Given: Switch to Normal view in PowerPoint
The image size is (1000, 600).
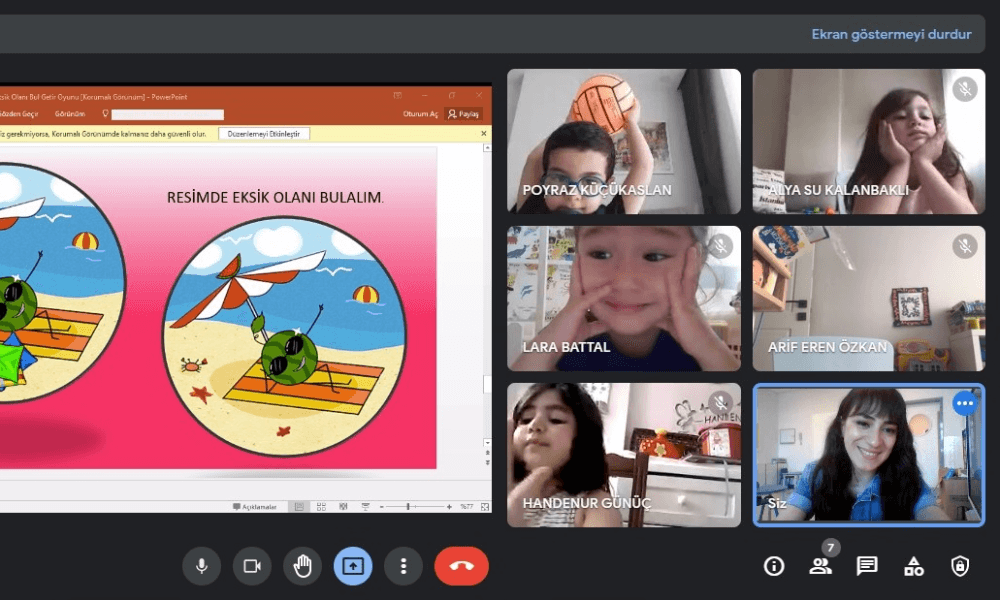Looking at the screenshot, I should [x=298, y=507].
